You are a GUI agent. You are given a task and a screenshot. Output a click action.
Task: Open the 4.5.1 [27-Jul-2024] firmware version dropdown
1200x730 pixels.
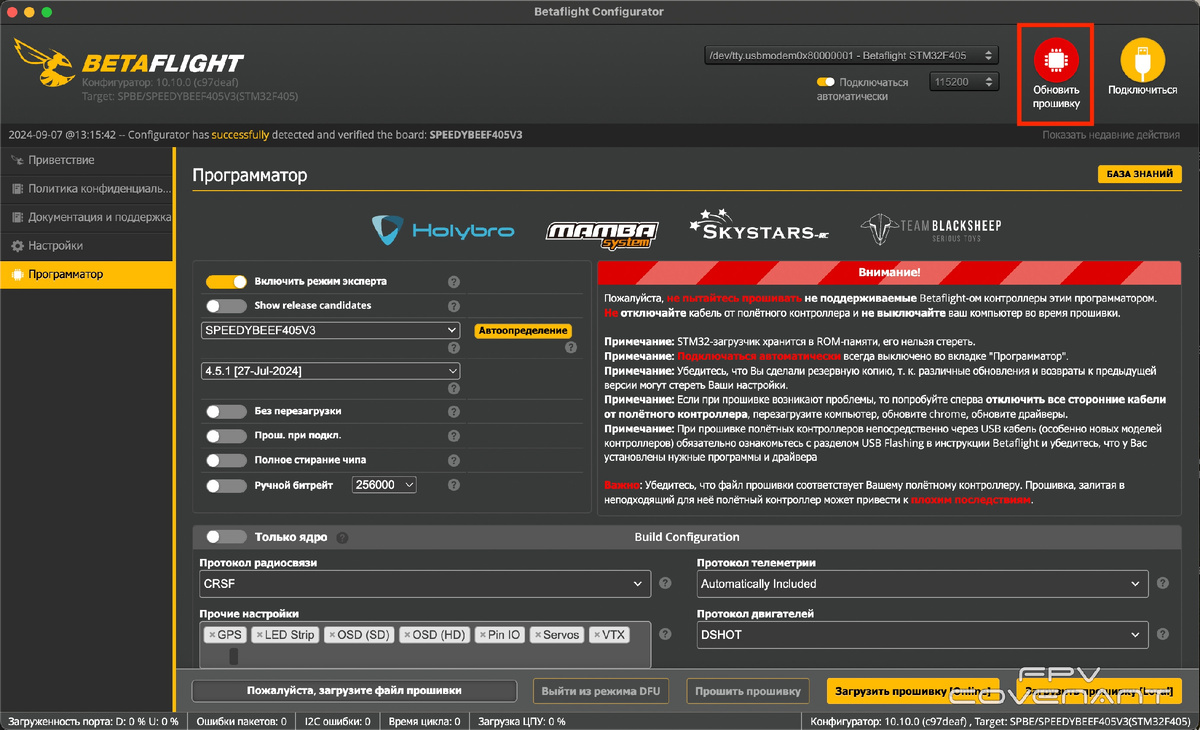[x=330, y=371]
